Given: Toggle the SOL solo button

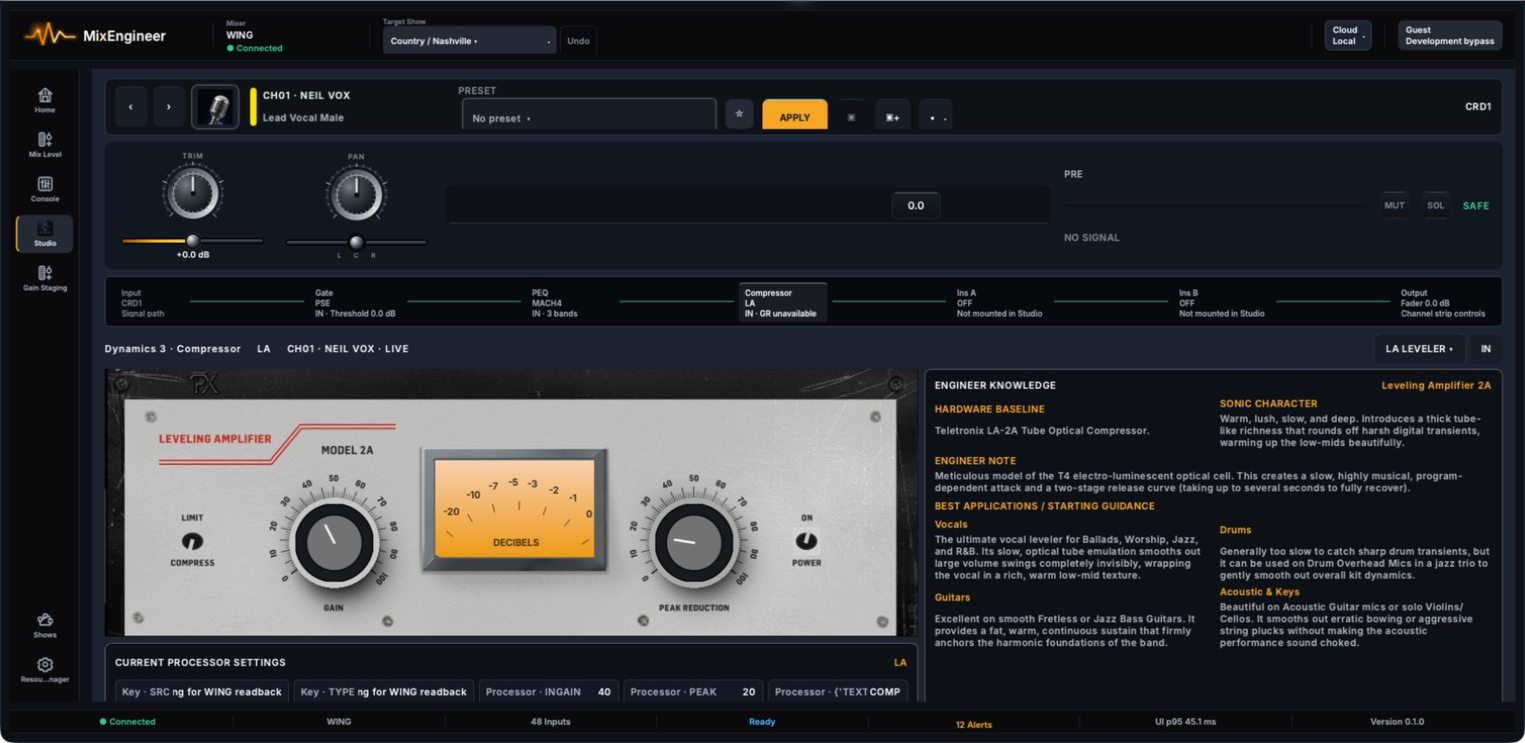Looking at the screenshot, I should pyautogui.click(x=1435, y=205).
